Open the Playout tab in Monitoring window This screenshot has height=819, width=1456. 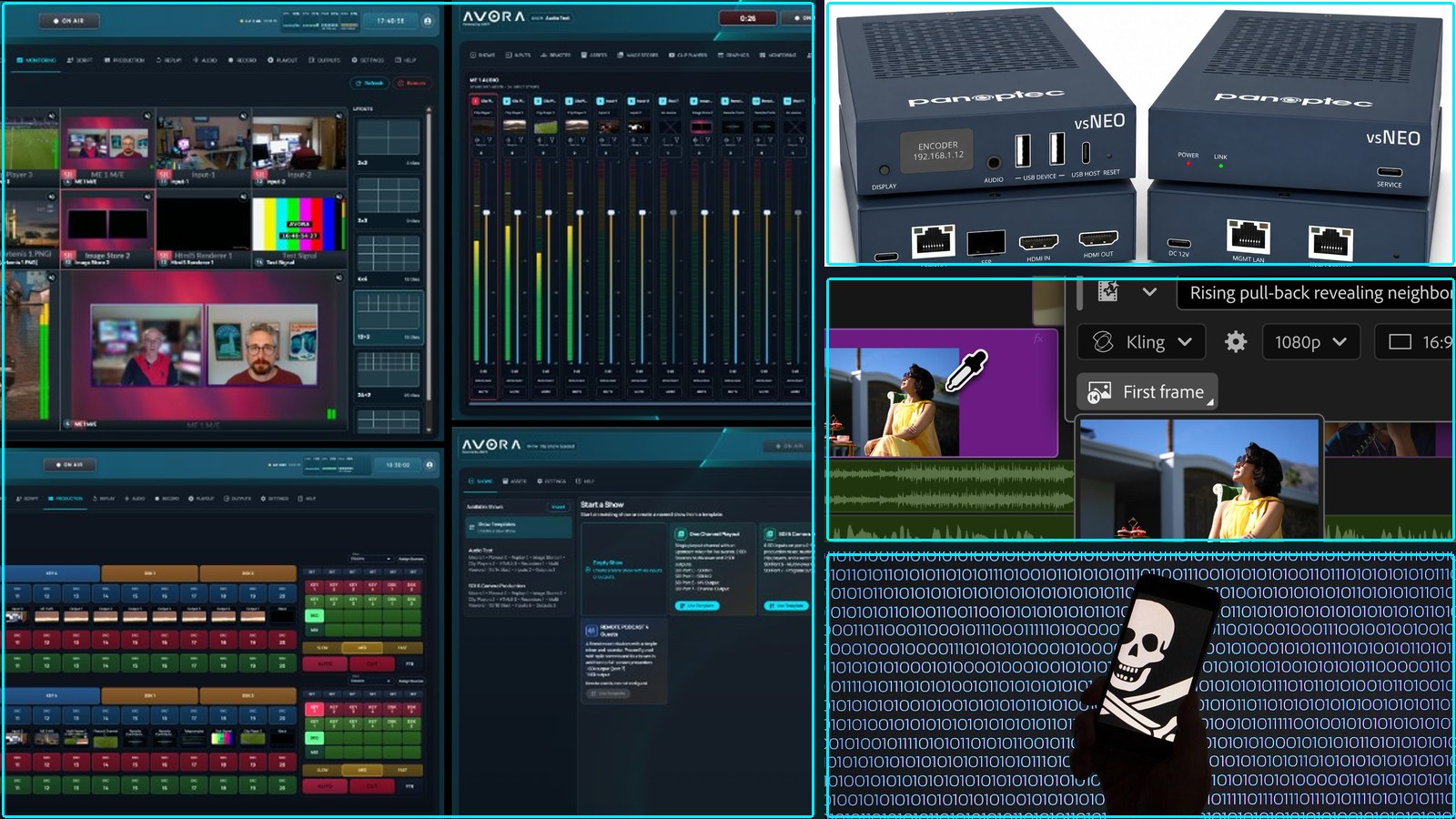point(282,60)
